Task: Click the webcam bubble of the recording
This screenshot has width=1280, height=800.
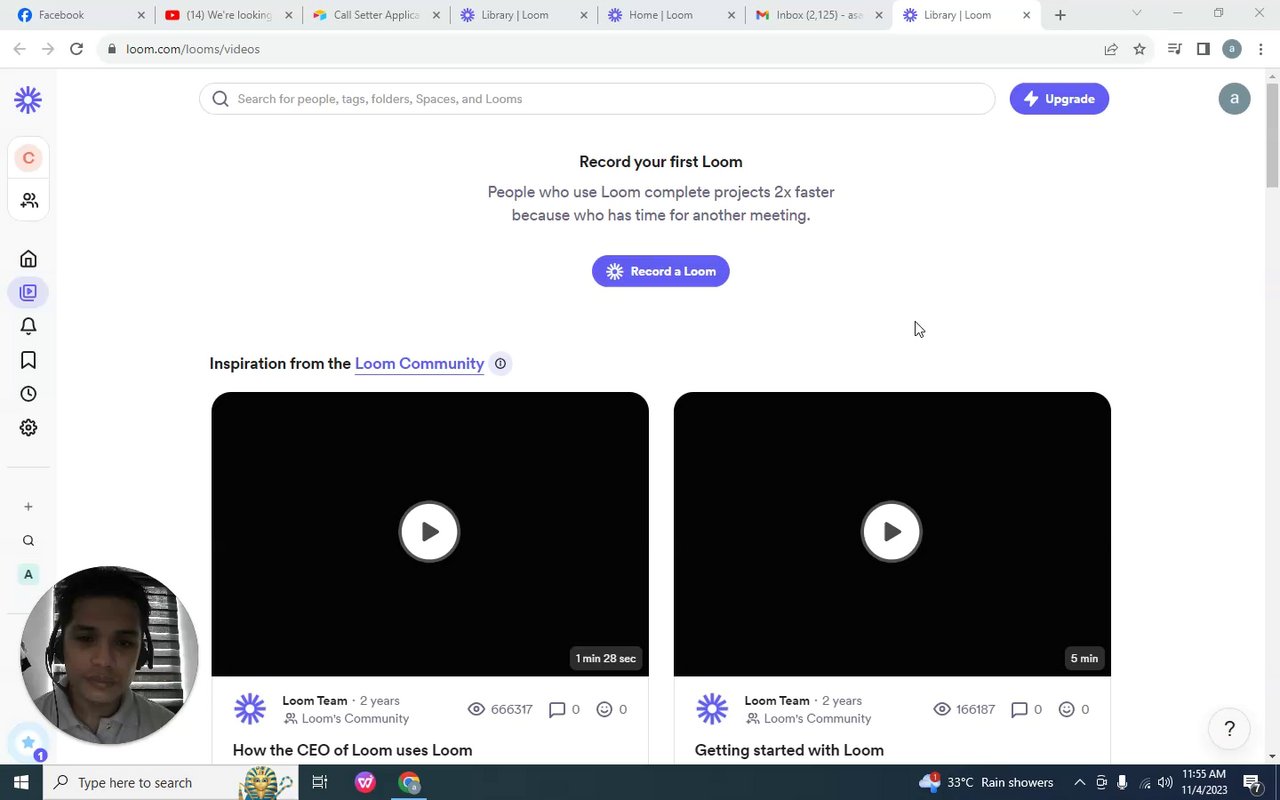Action: pyautogui.click(x=109, y=655)
